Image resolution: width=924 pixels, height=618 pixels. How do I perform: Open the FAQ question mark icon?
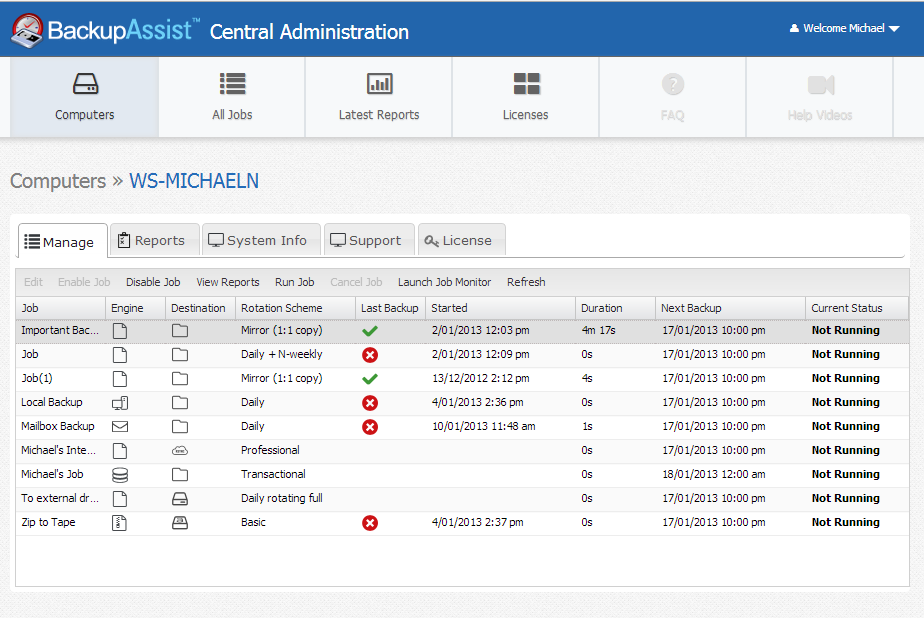coord(673,84)
